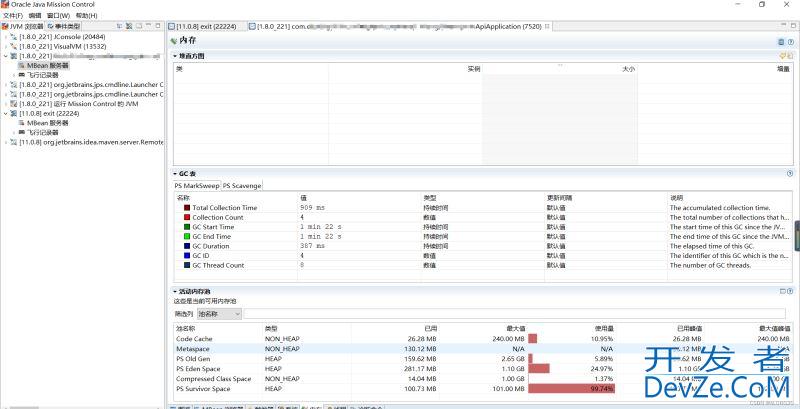Open the 窗口(W) menu
Viewport: 800px width, 409px height.
click(x=58, y=16)
